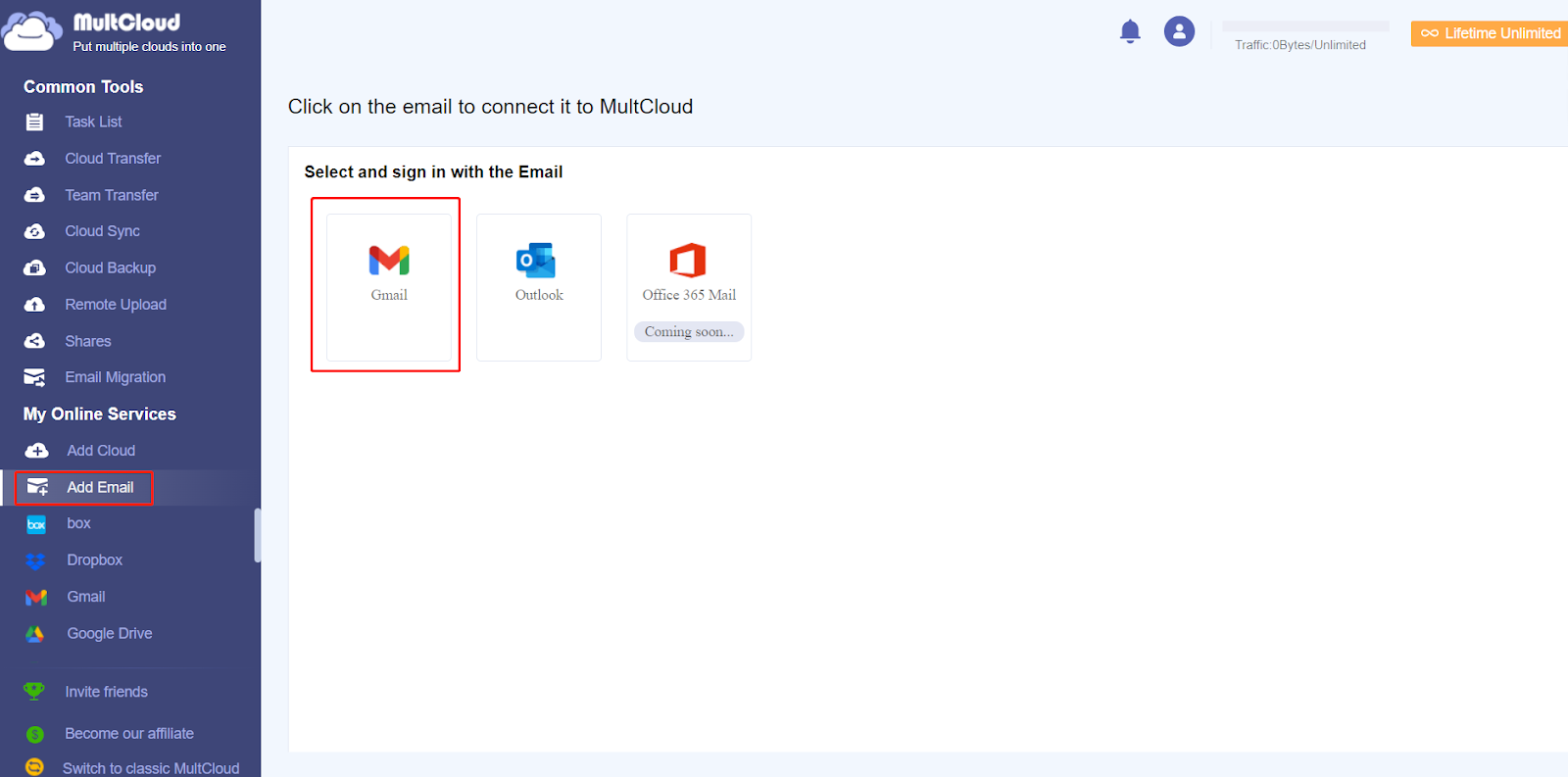Click the sidebar vertical scrollbar
This screenshot has width=1568, height=777.
(258, 535)
